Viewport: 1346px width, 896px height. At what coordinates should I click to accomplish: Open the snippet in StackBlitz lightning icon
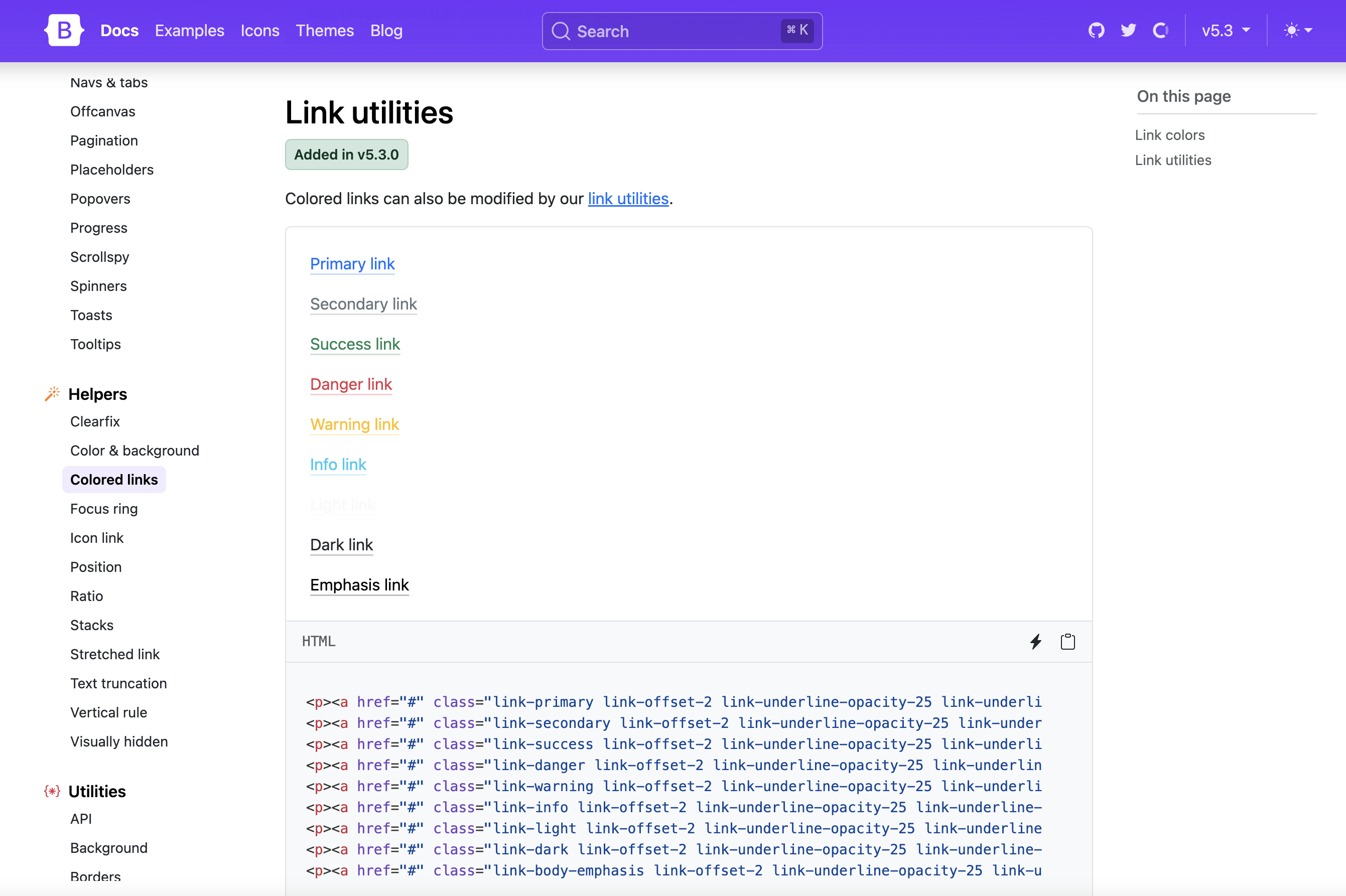pos(1035,641)
